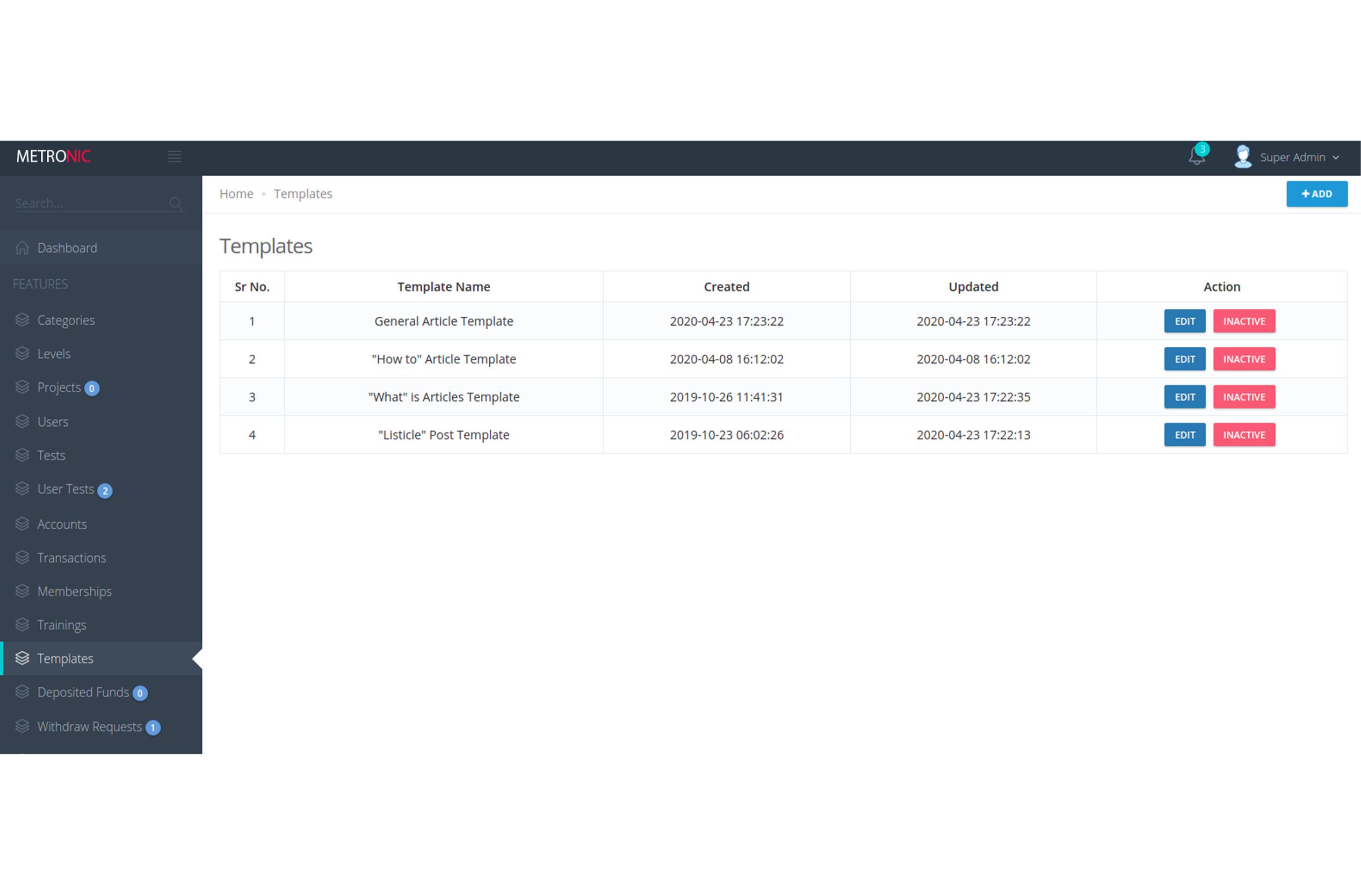Click the Categories layers icon
The image size is (1361, 896).
[23, 320]
